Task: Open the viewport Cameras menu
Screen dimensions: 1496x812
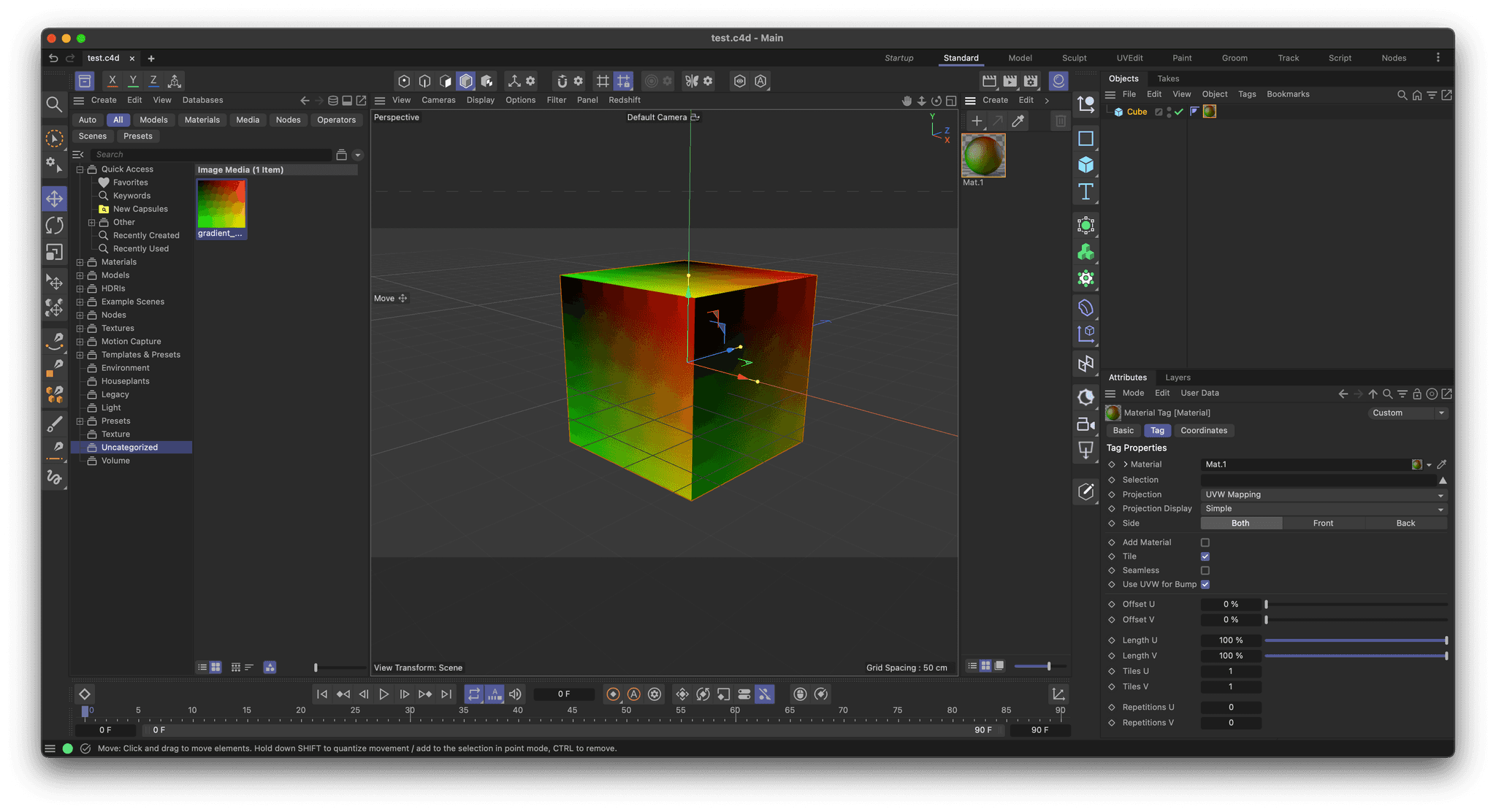Action: click(438, 100)
